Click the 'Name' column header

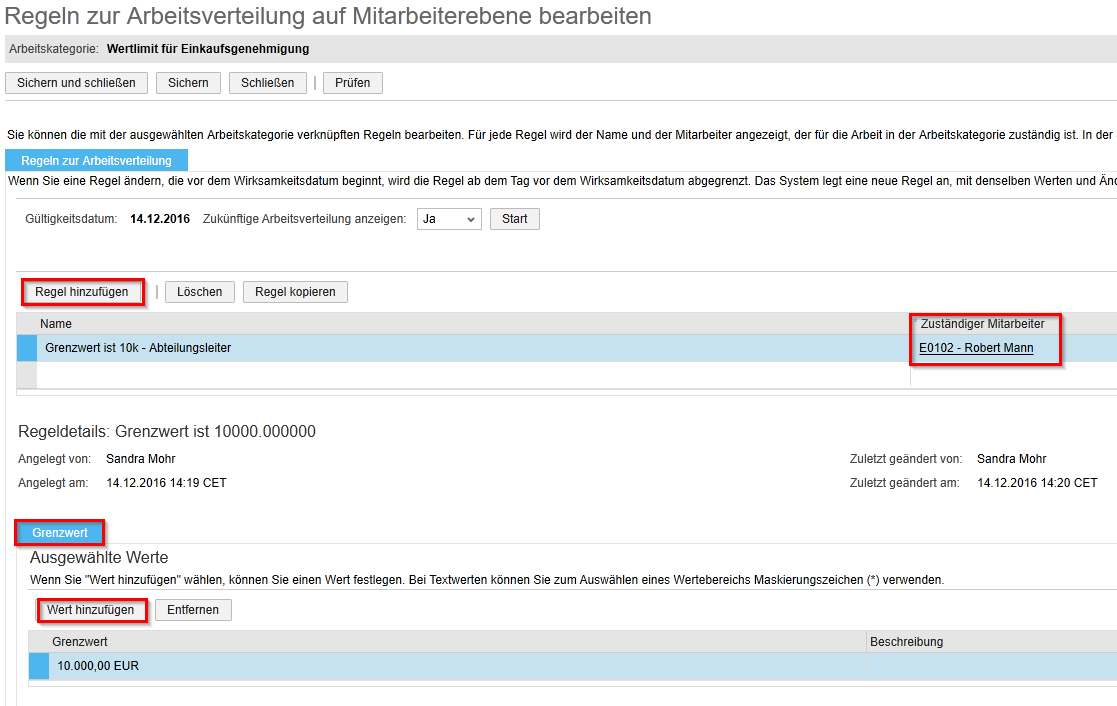pyautogui.click(x=56, y=324)
